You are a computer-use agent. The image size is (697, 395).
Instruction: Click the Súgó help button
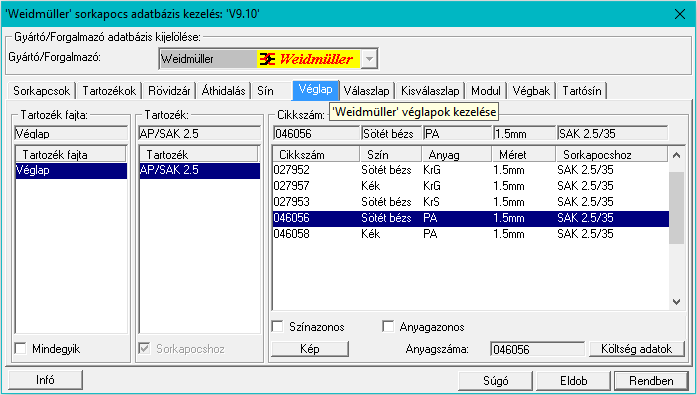click(x=495, y=381)
